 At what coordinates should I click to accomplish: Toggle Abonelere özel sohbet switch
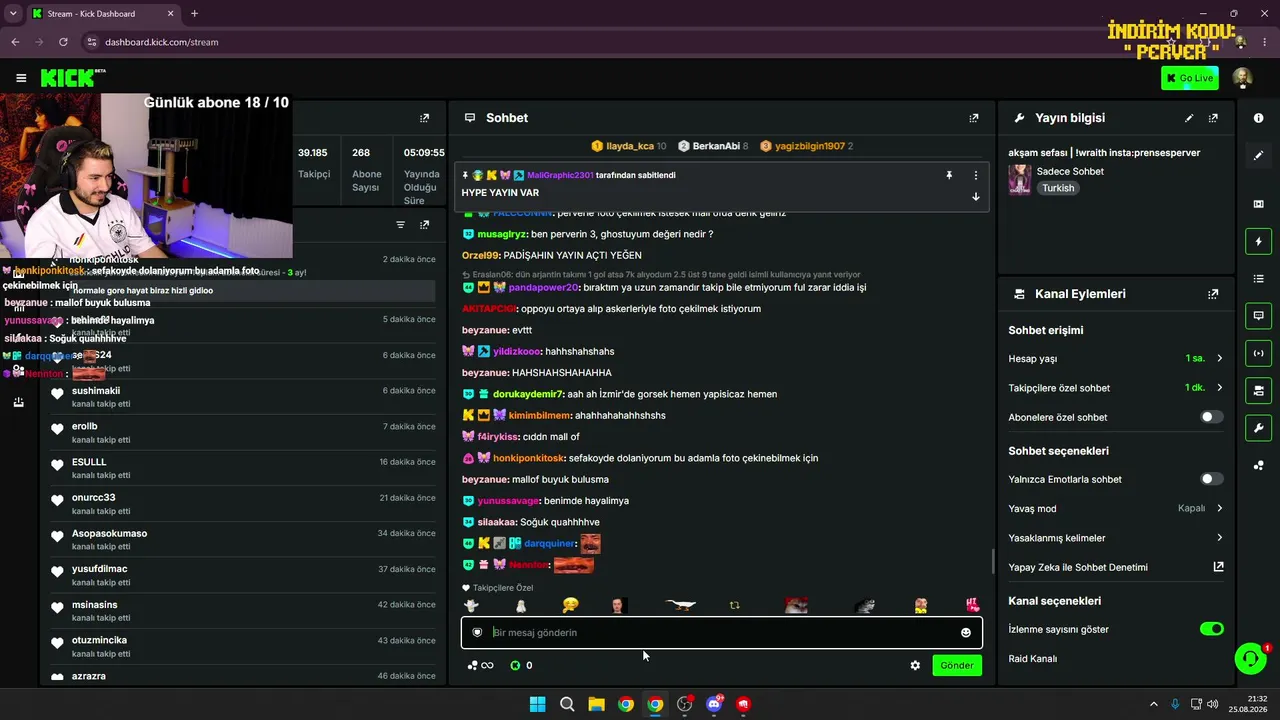click(x=1211, y=417)
